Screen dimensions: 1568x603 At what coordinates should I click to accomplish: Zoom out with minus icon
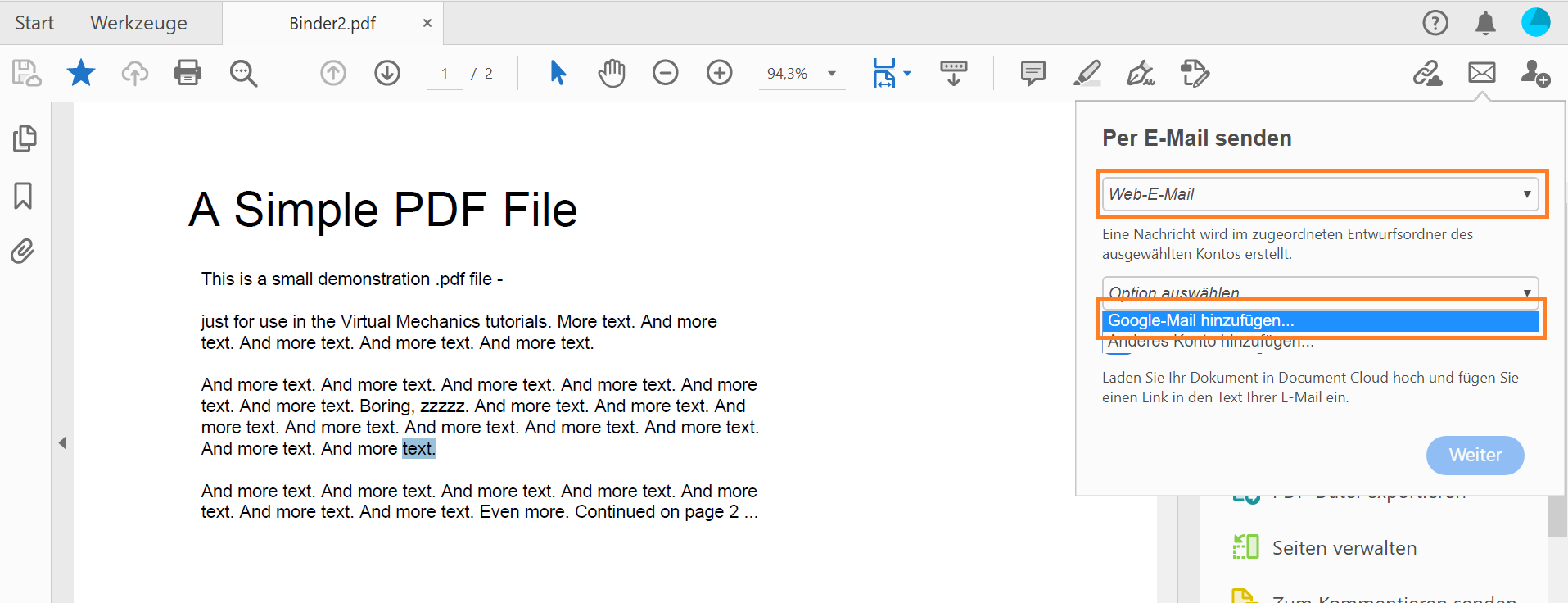click(665, 73)
